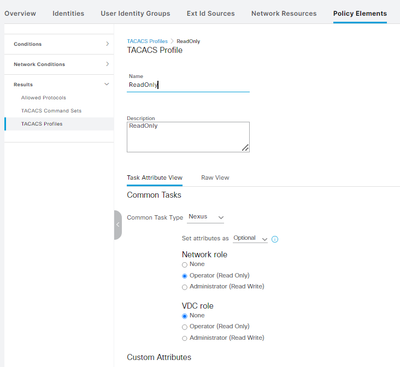Click the Results sidebar heading
Viewport: 400px width, 367px height.
pos(23,85)
